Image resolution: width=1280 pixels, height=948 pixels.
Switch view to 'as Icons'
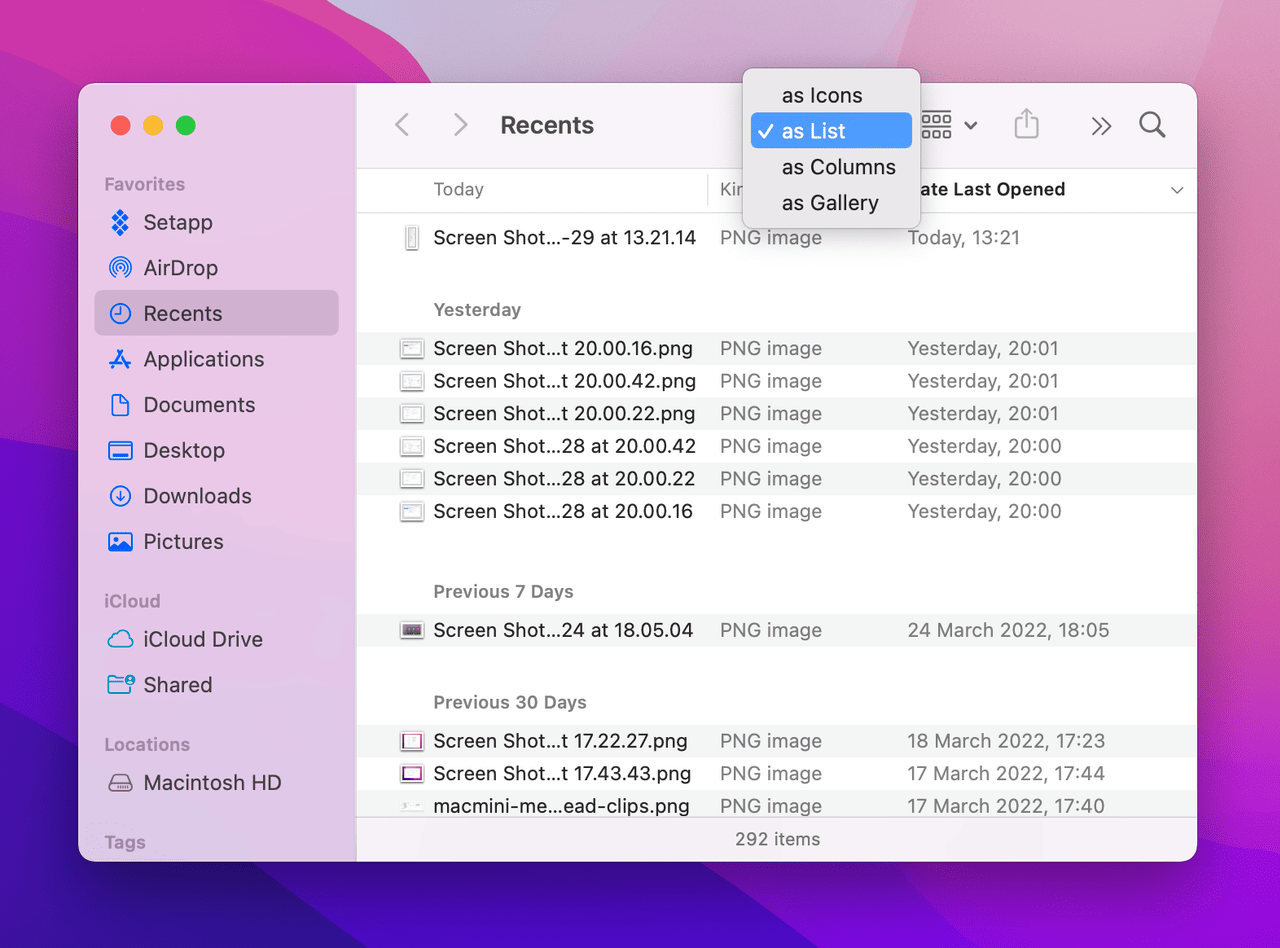[822, 95]
